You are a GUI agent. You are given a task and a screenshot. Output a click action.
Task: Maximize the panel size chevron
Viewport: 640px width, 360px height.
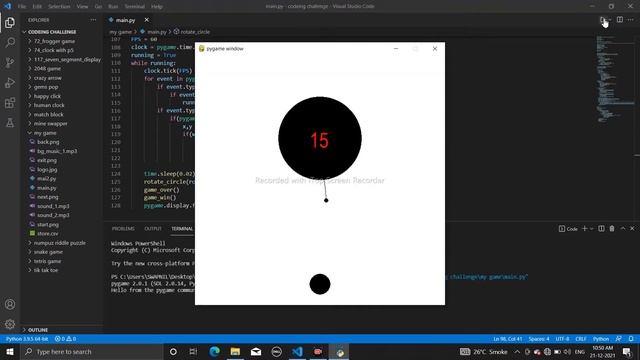coord(623,229)
